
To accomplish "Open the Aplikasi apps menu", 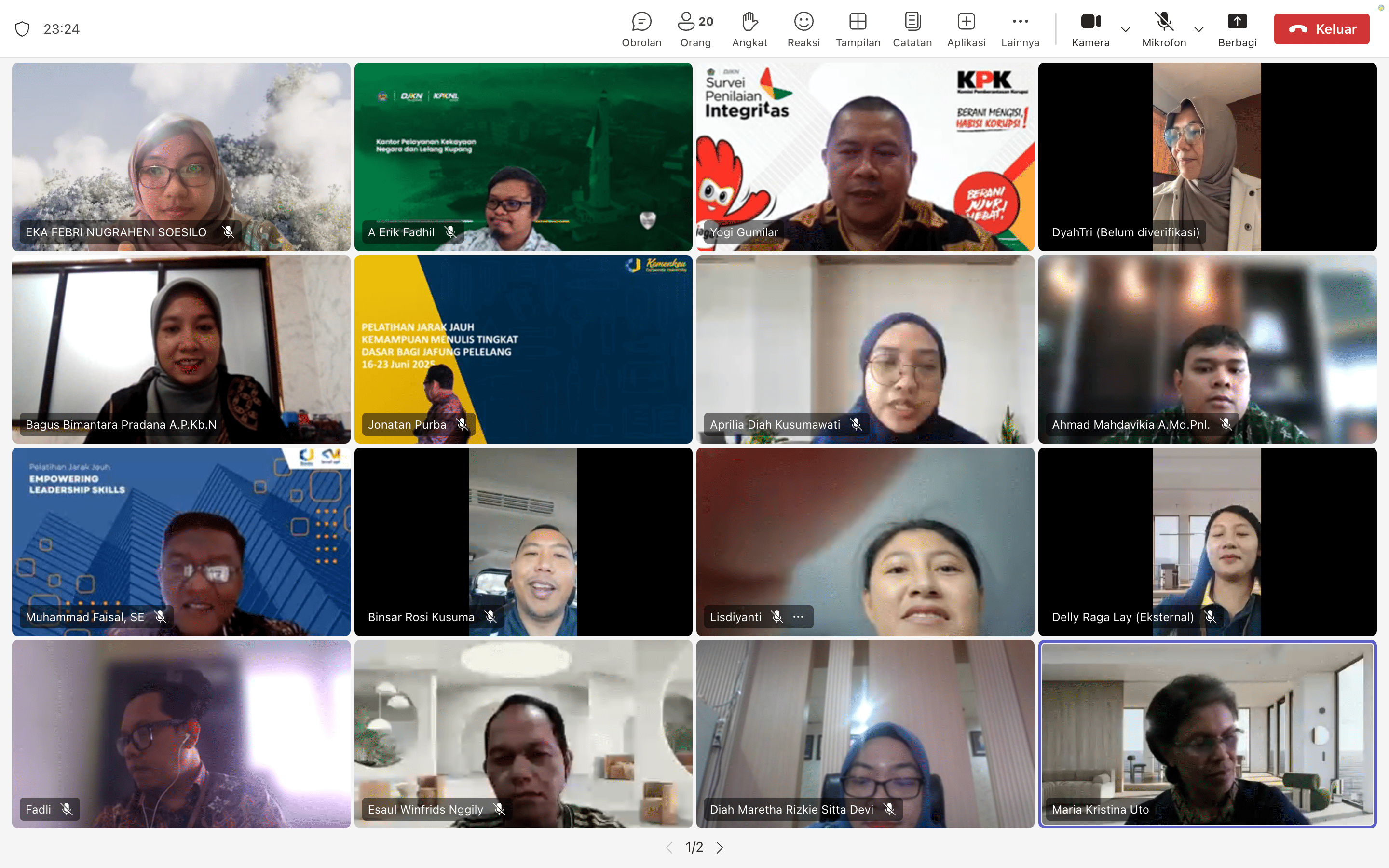I will coord(966,29).
